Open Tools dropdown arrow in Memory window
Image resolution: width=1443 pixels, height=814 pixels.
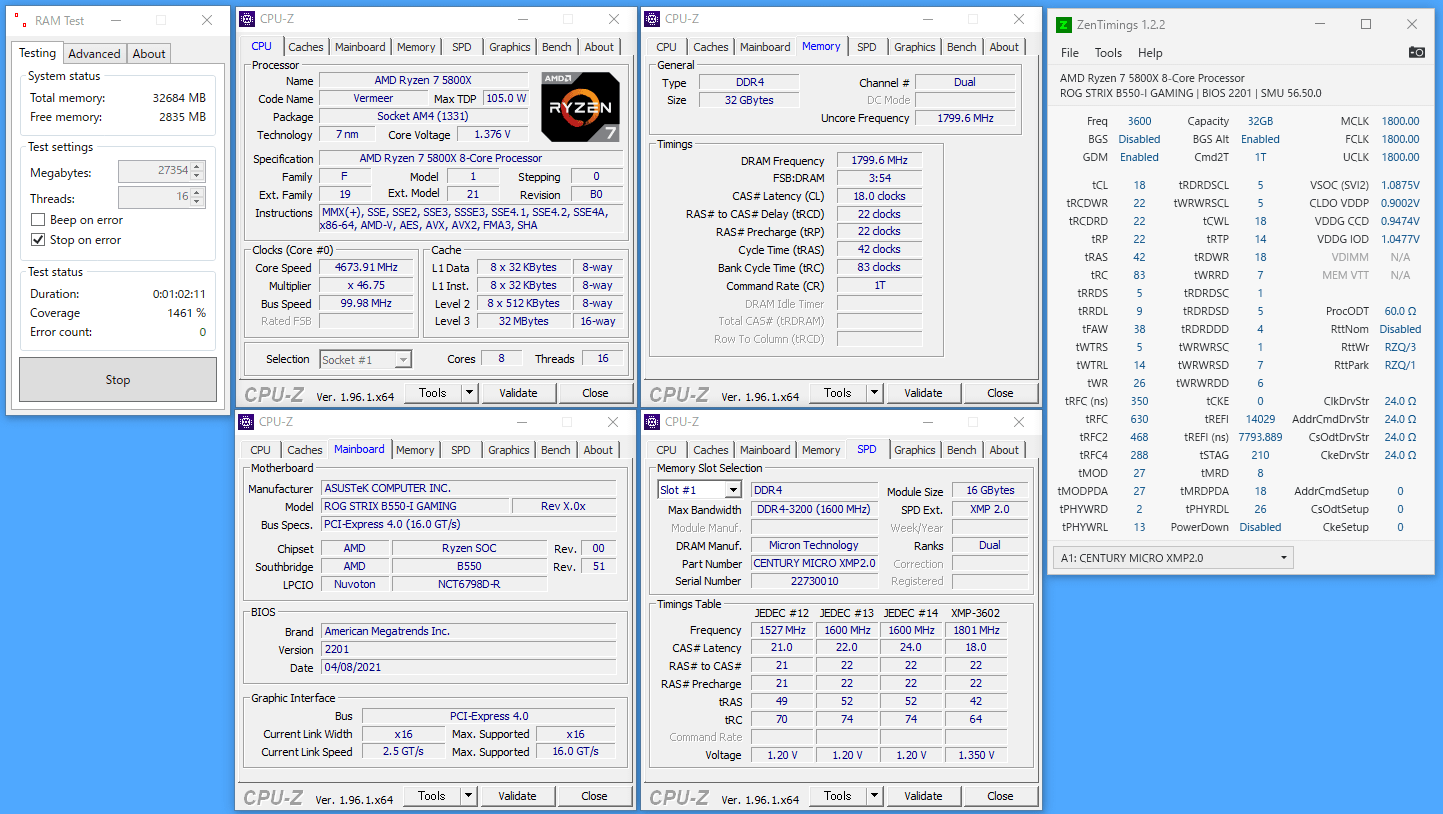(x=873, y=393)
